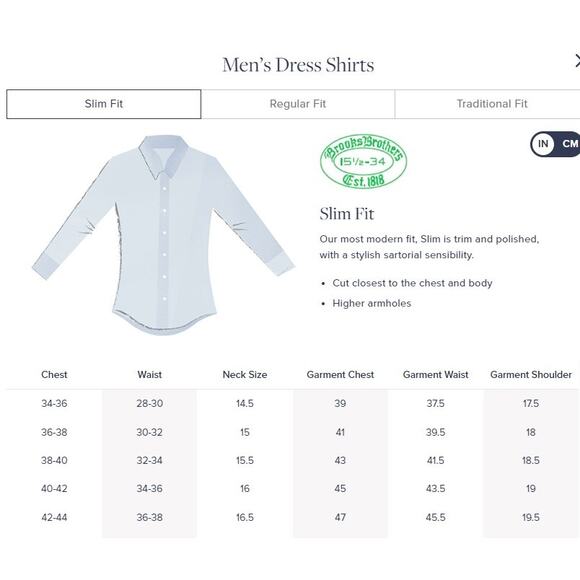Viewport: 580px width, 580px height.
Task: Click the 19 garment shoulder cell
Action: 531,489
